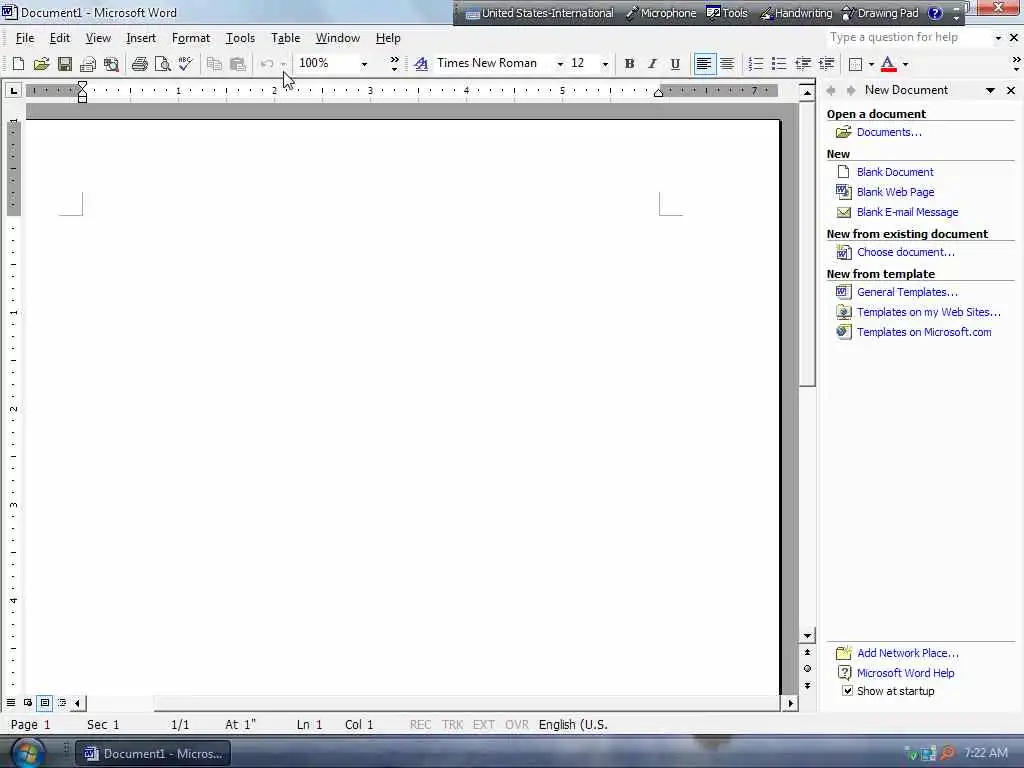Toggle Underline formatting

[x=675, y=64]
